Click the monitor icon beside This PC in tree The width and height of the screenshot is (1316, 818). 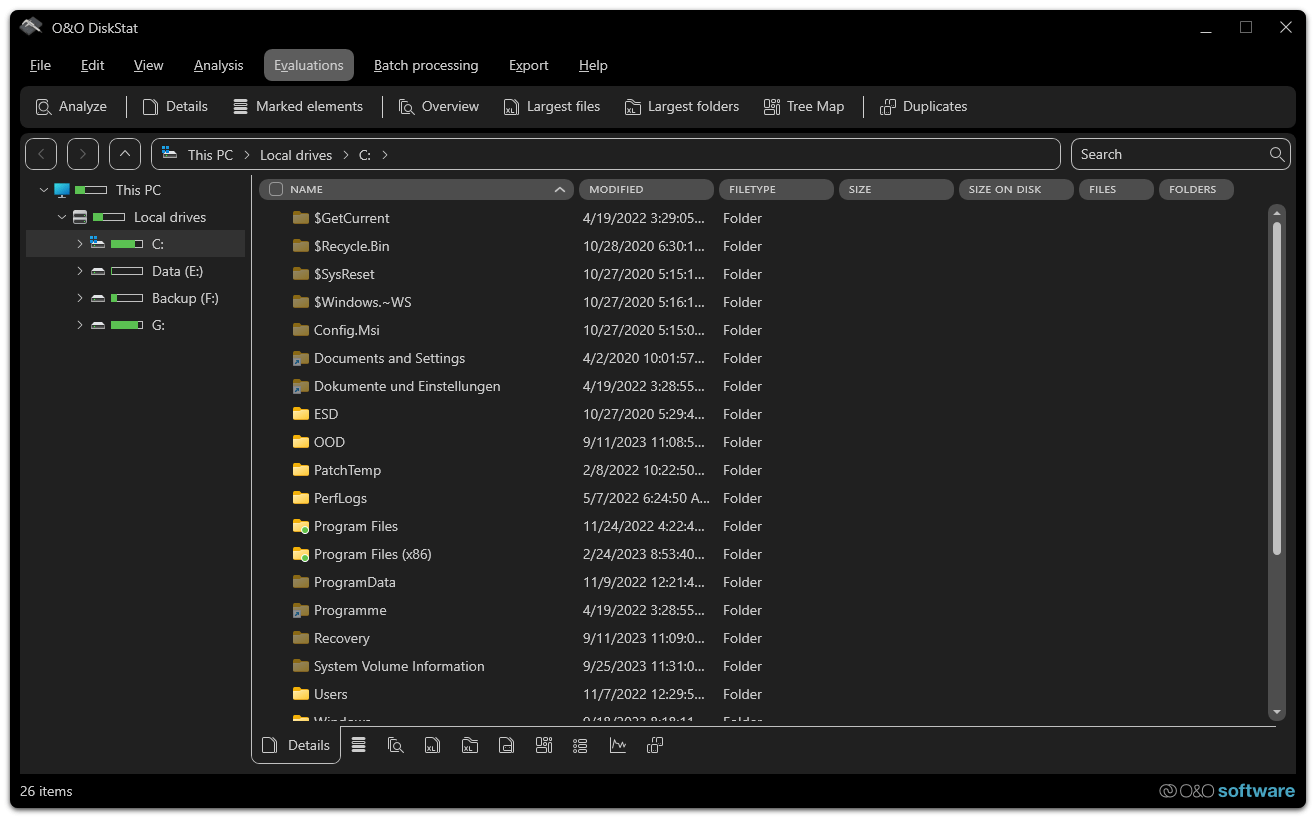click(62, 190)
